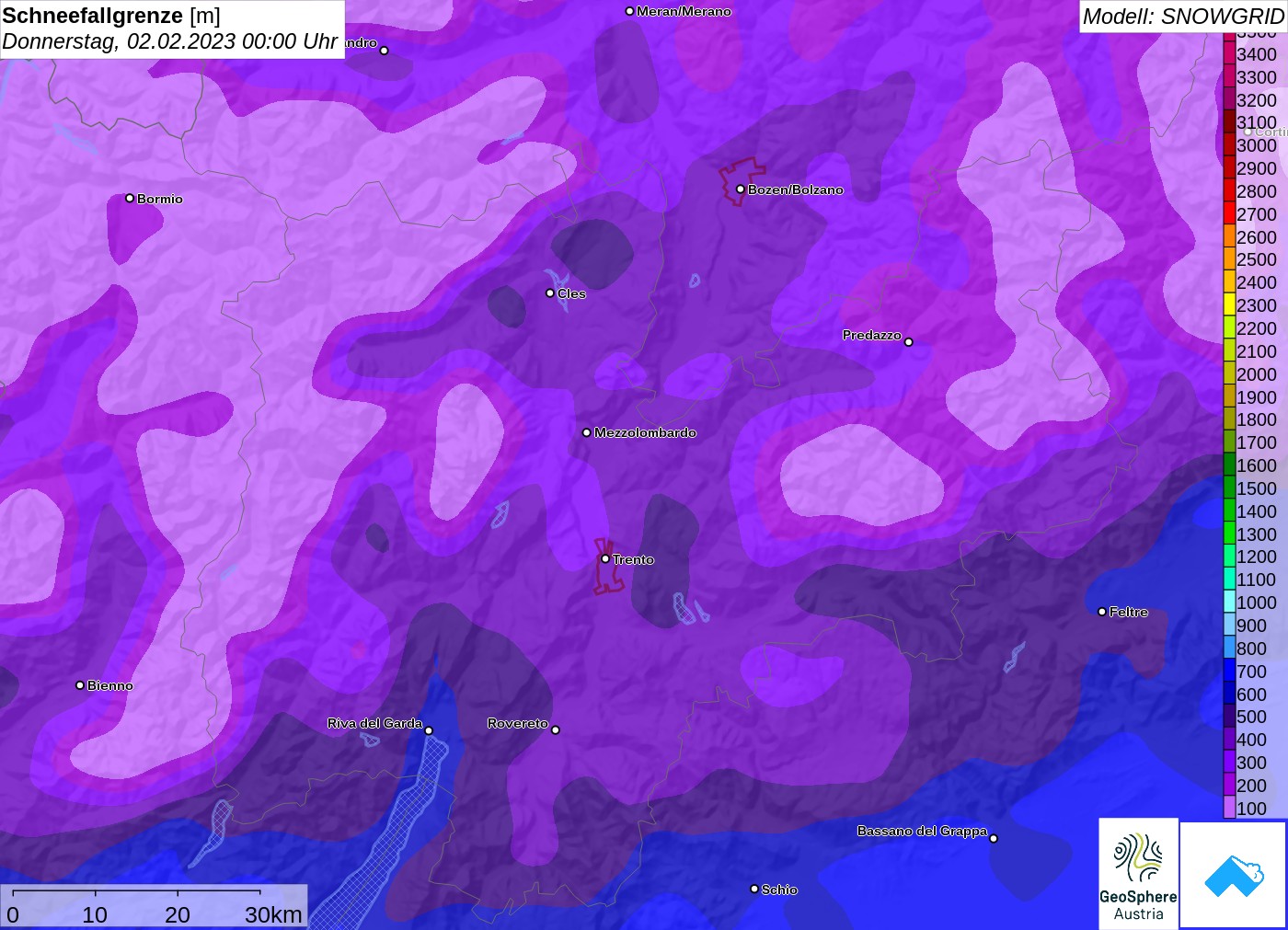Click the 2300 m yellow legend swatch
The image size is (1288, 930).
1229,304
